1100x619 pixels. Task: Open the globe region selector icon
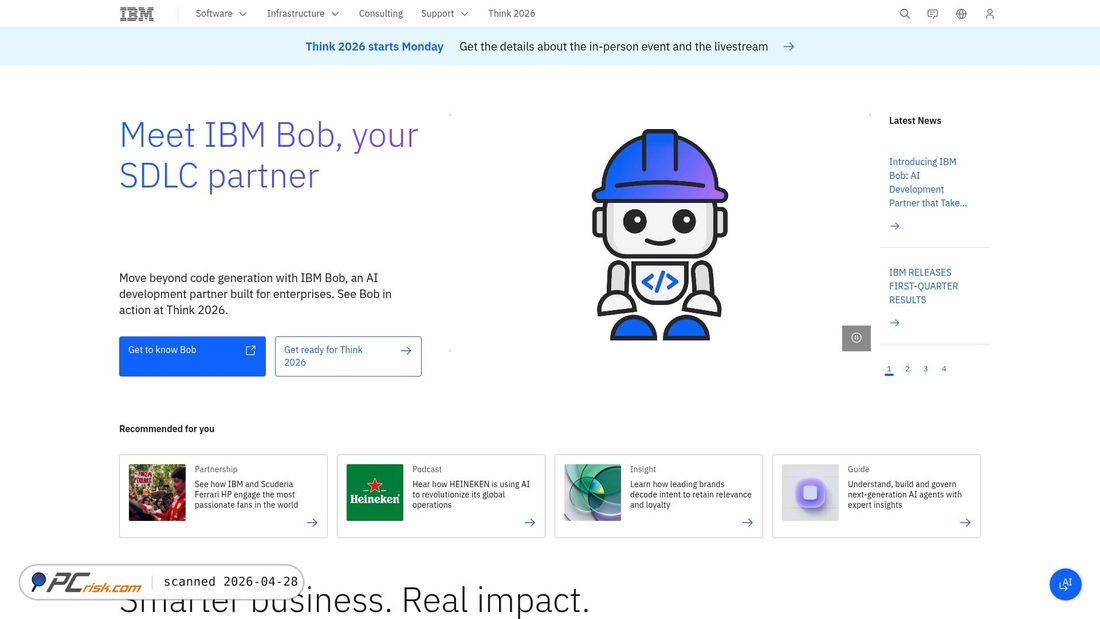(x=961, y=14)
